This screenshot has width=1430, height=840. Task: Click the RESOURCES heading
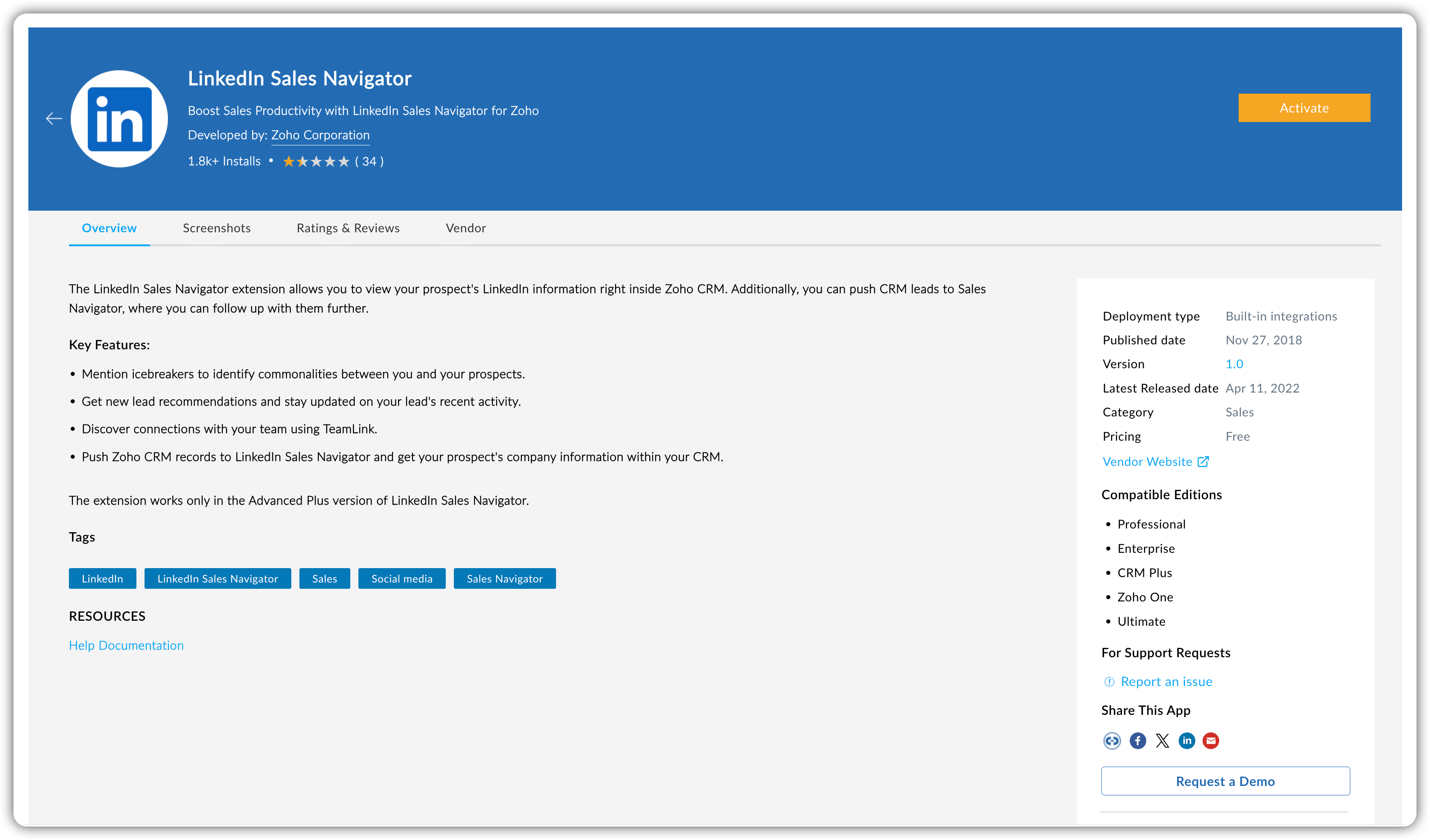click(107, 617)
